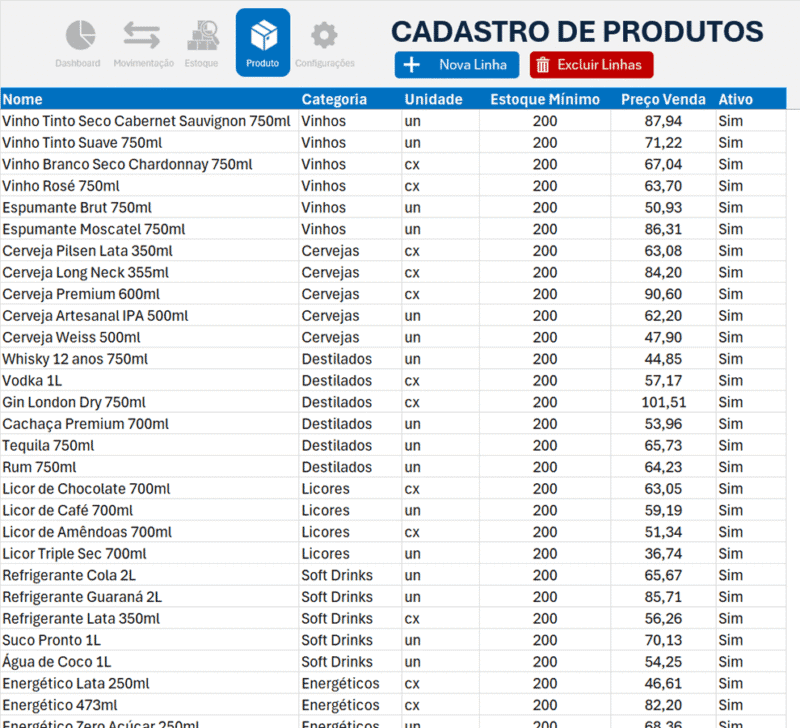Open Configurações gear icon
The width and height of the screenshot is (800, 728).
pyautogui.click(x=324, y=35)
